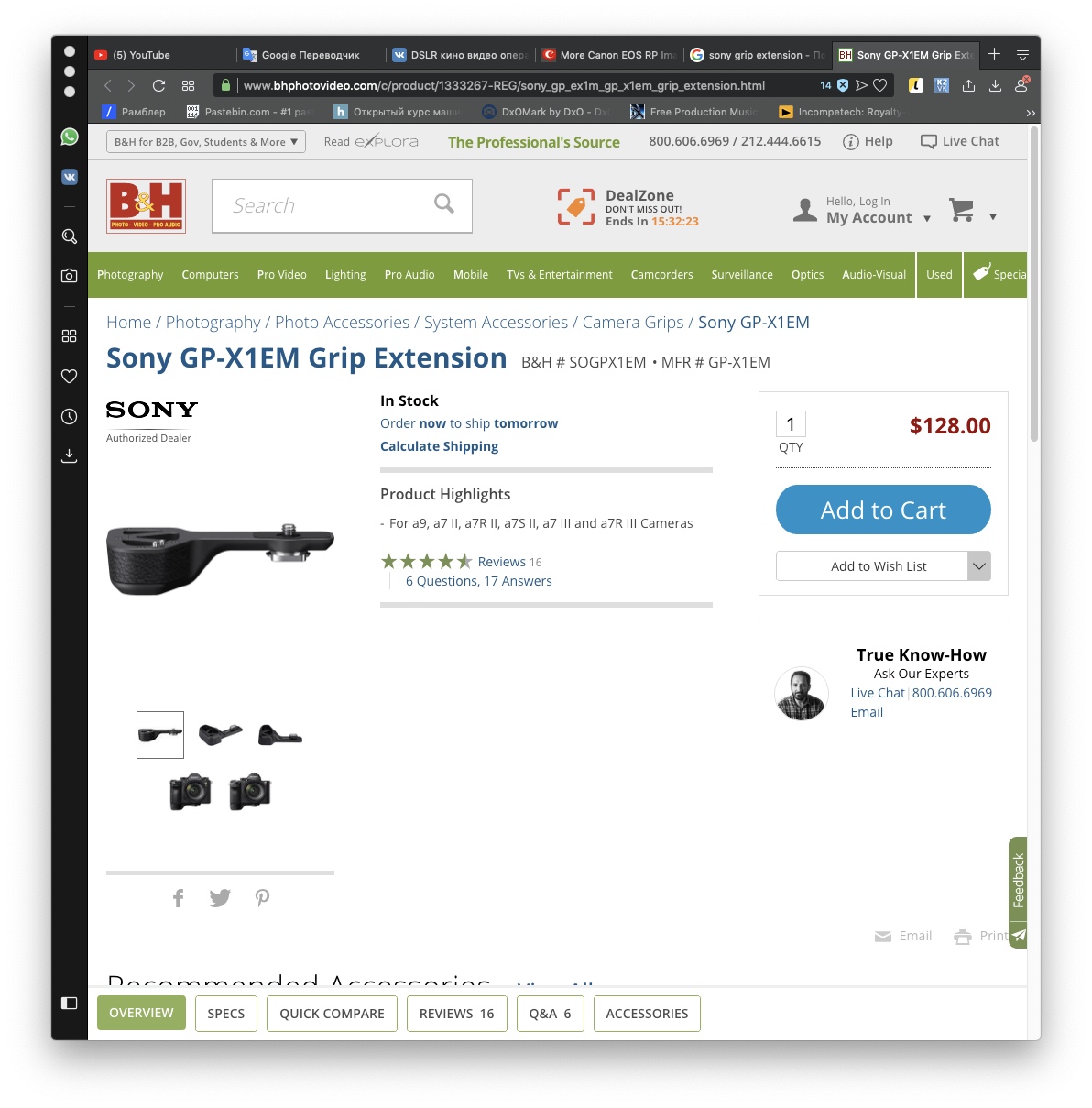
Task: Share product on Facebook icon
Action: [x=179, y=898]
